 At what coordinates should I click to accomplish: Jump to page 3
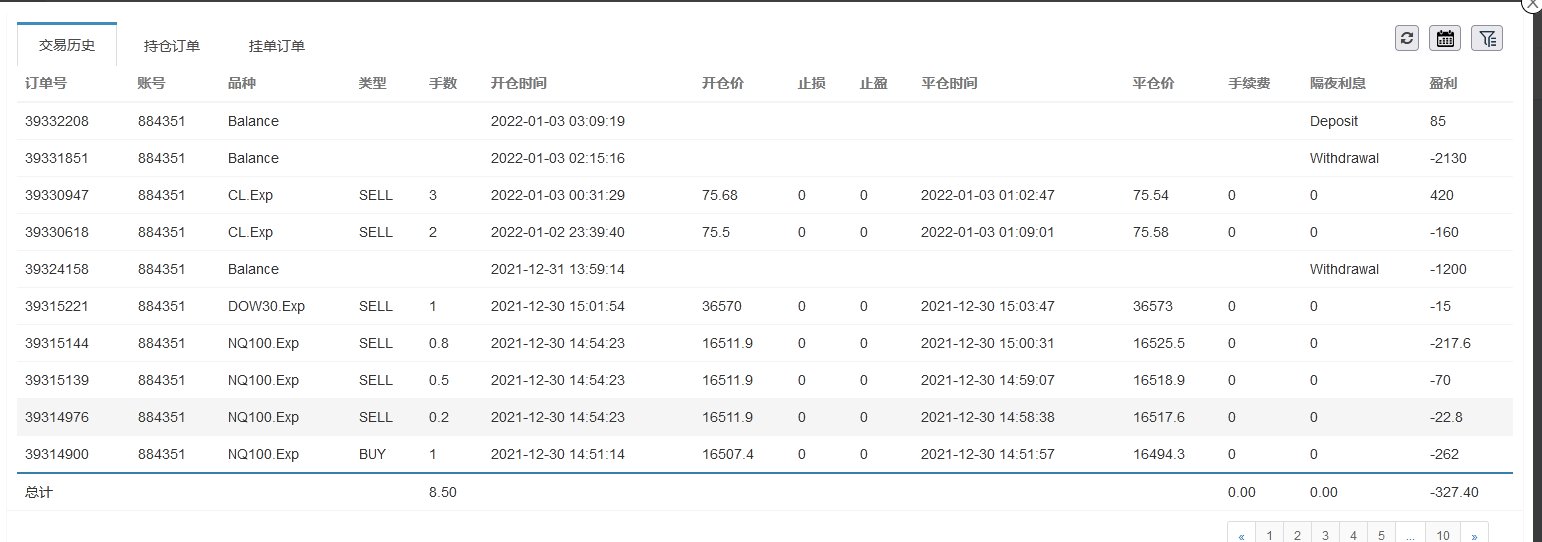coord(1325,535)
